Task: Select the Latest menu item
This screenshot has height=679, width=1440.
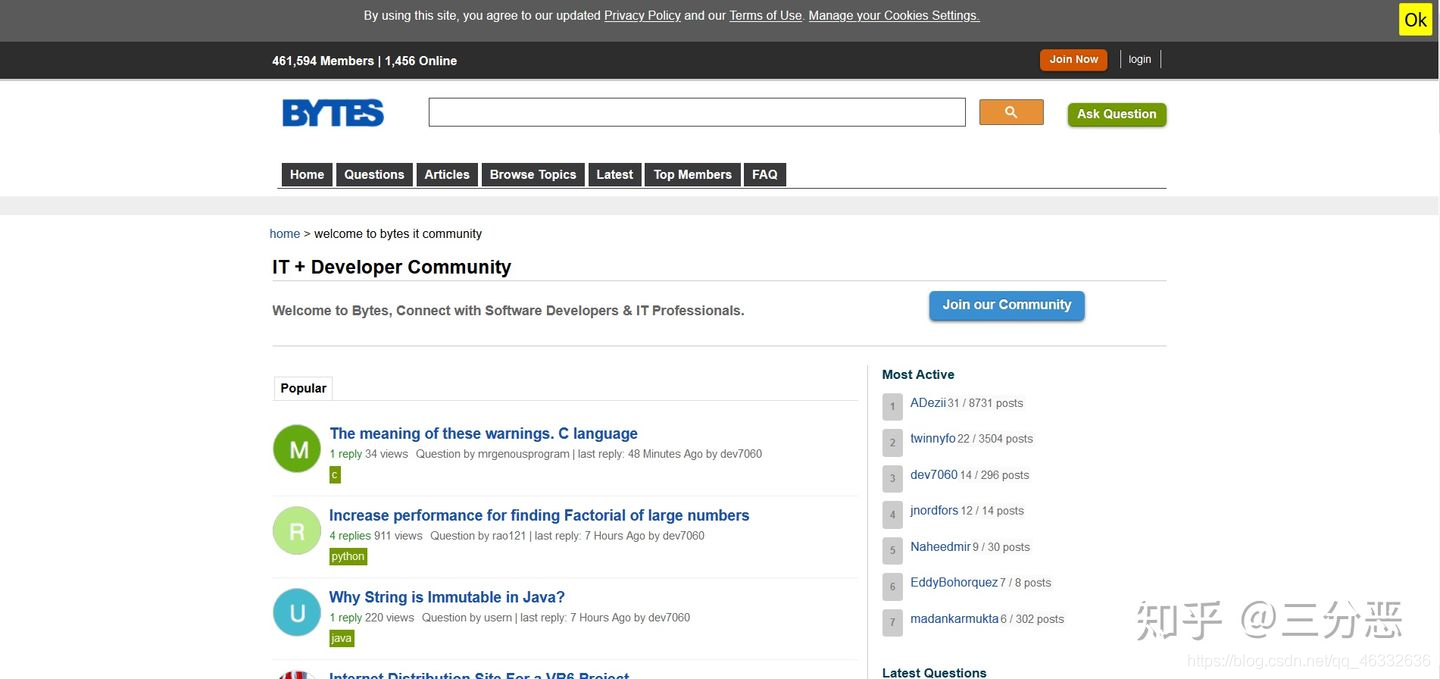Action: point(615,175)
